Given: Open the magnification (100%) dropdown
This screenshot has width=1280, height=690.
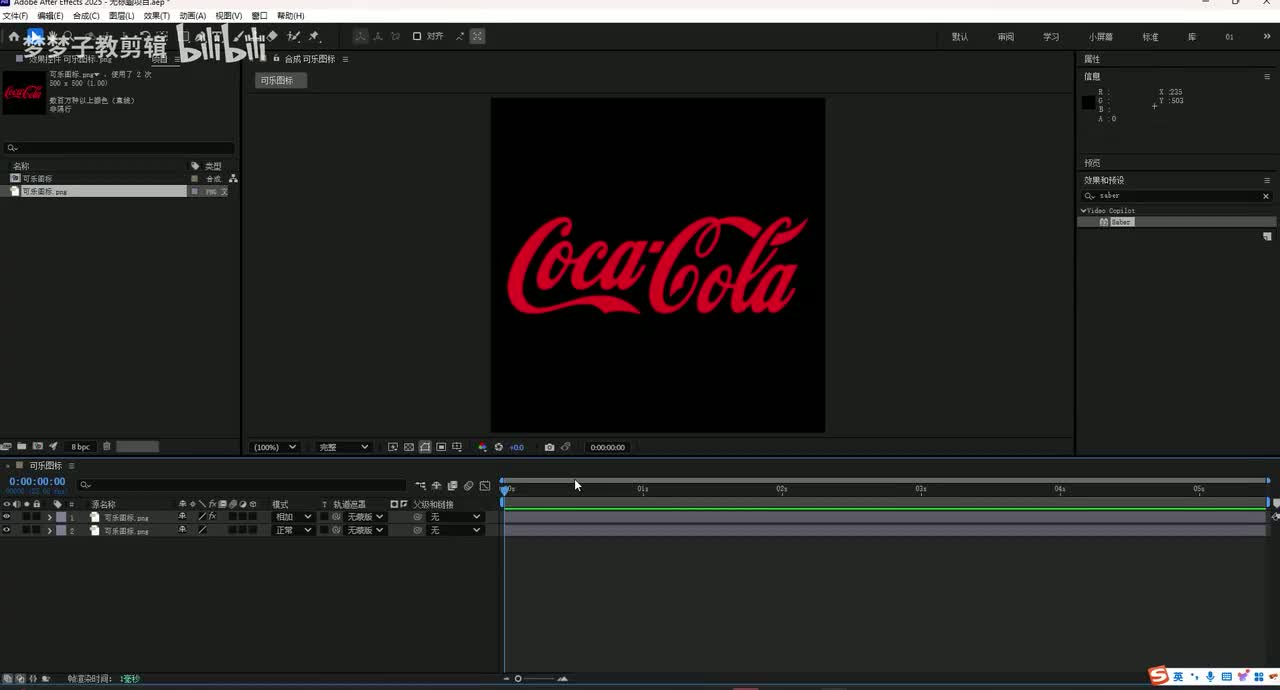Looking at the screenshot, I should click(275, 447).
